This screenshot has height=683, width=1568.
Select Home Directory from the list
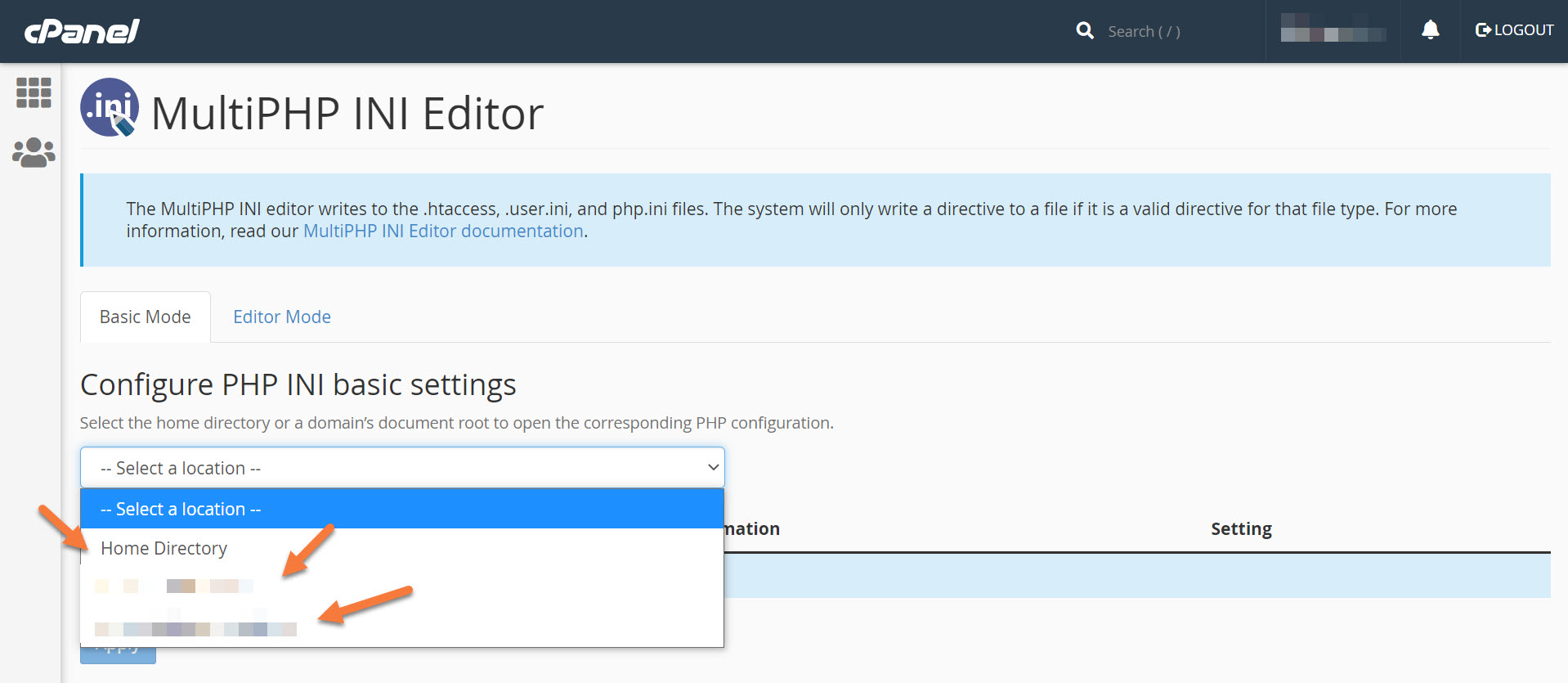pos(164,549)
